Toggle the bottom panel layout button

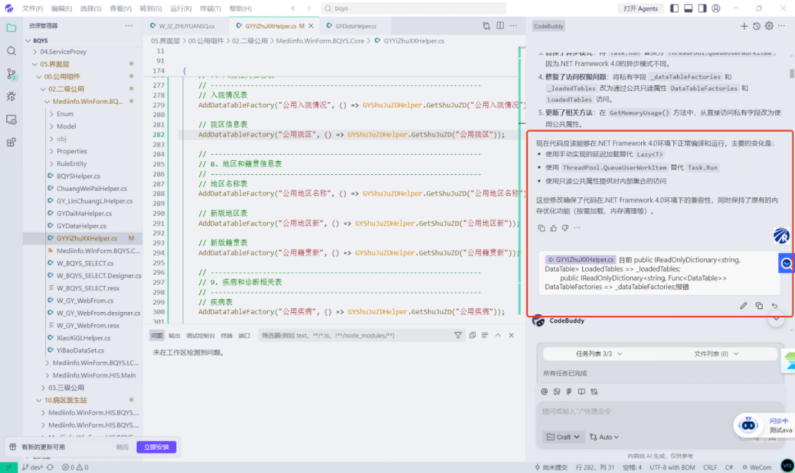[x=688, y=8]
